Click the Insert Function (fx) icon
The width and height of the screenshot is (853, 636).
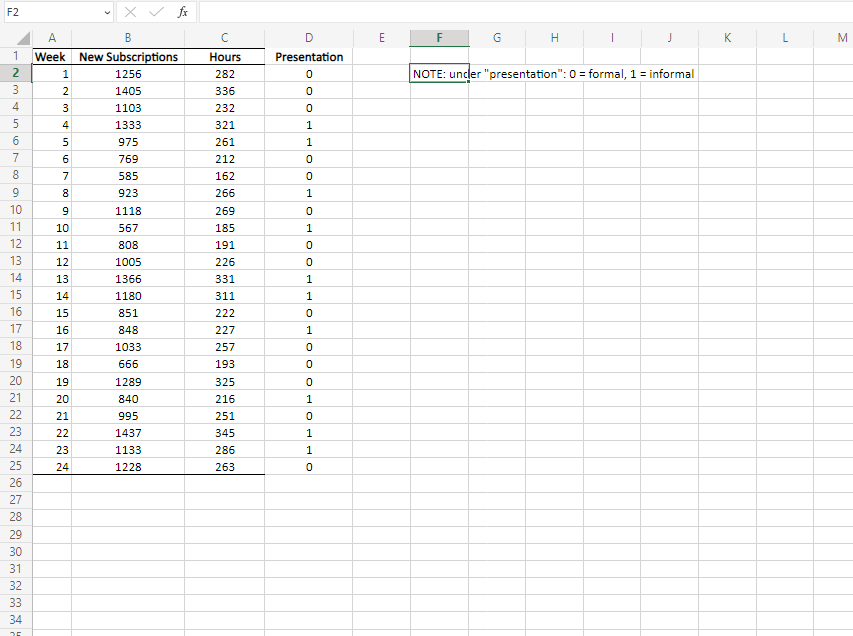coord(182,12)
